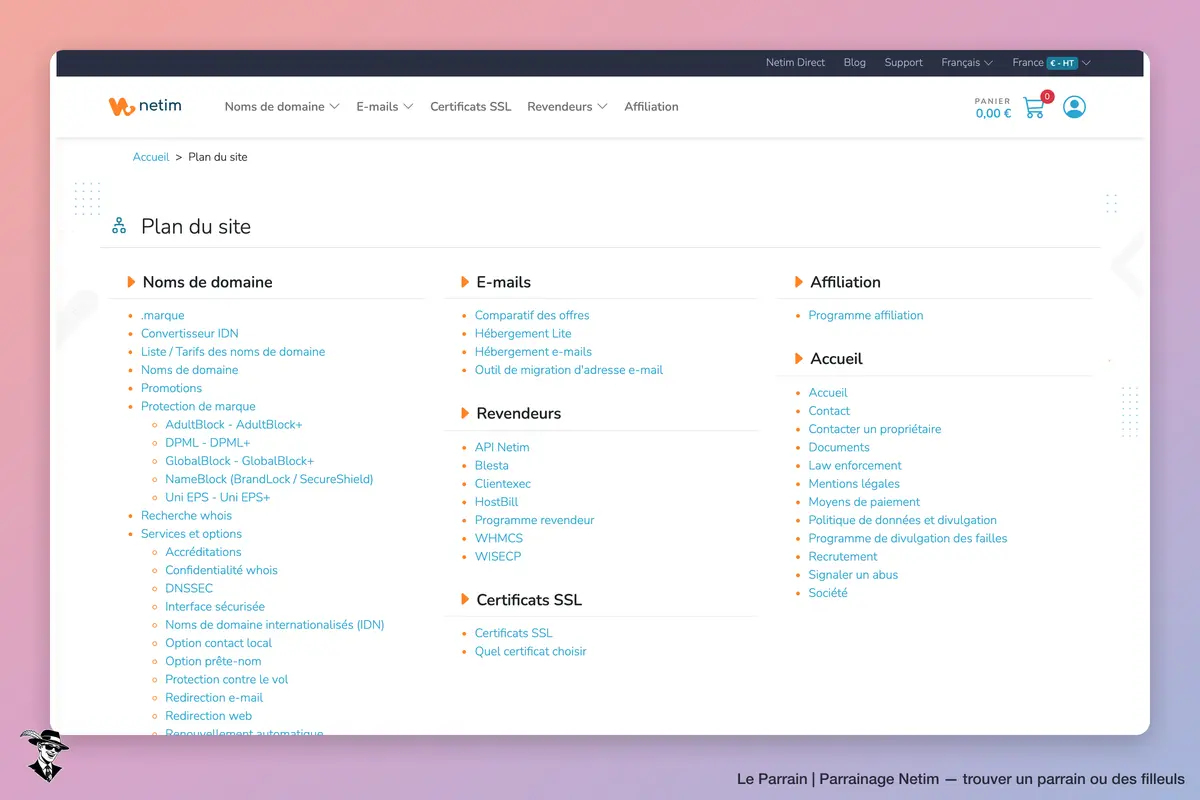
Task: Click the orange arrow beside Noms de domaine heading
Action: click(131, 282)
